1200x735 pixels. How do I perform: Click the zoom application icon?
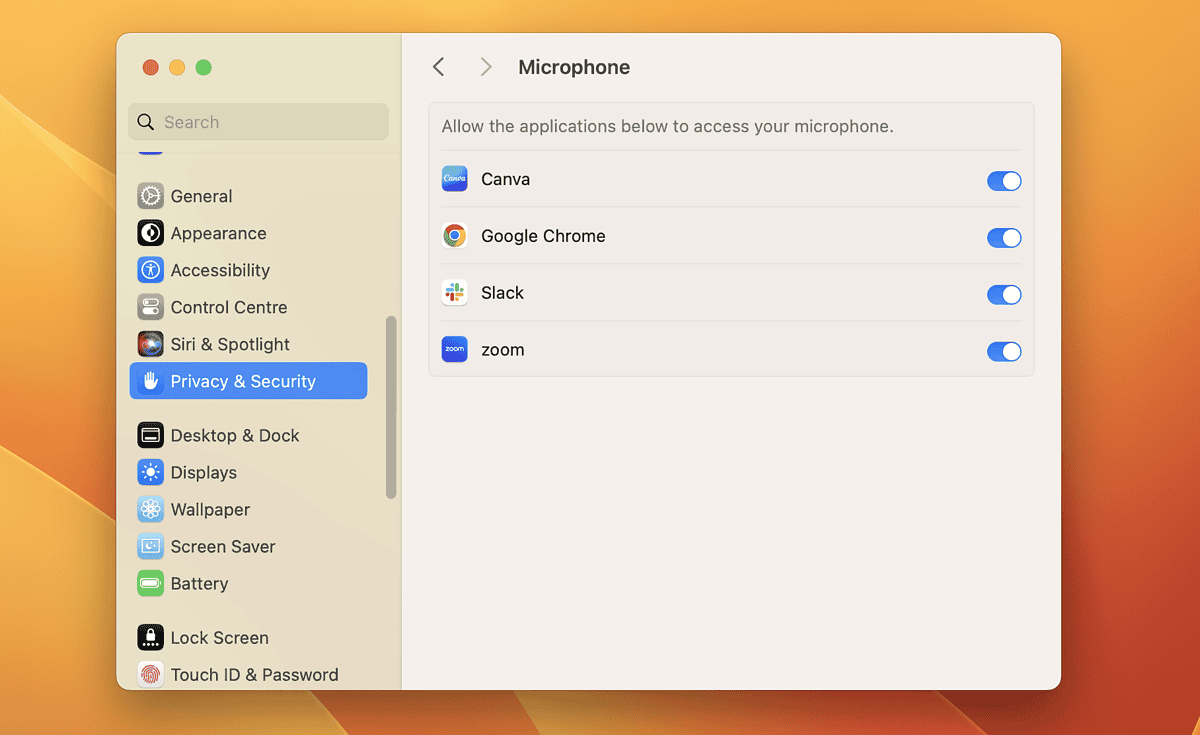pos(454,349)
